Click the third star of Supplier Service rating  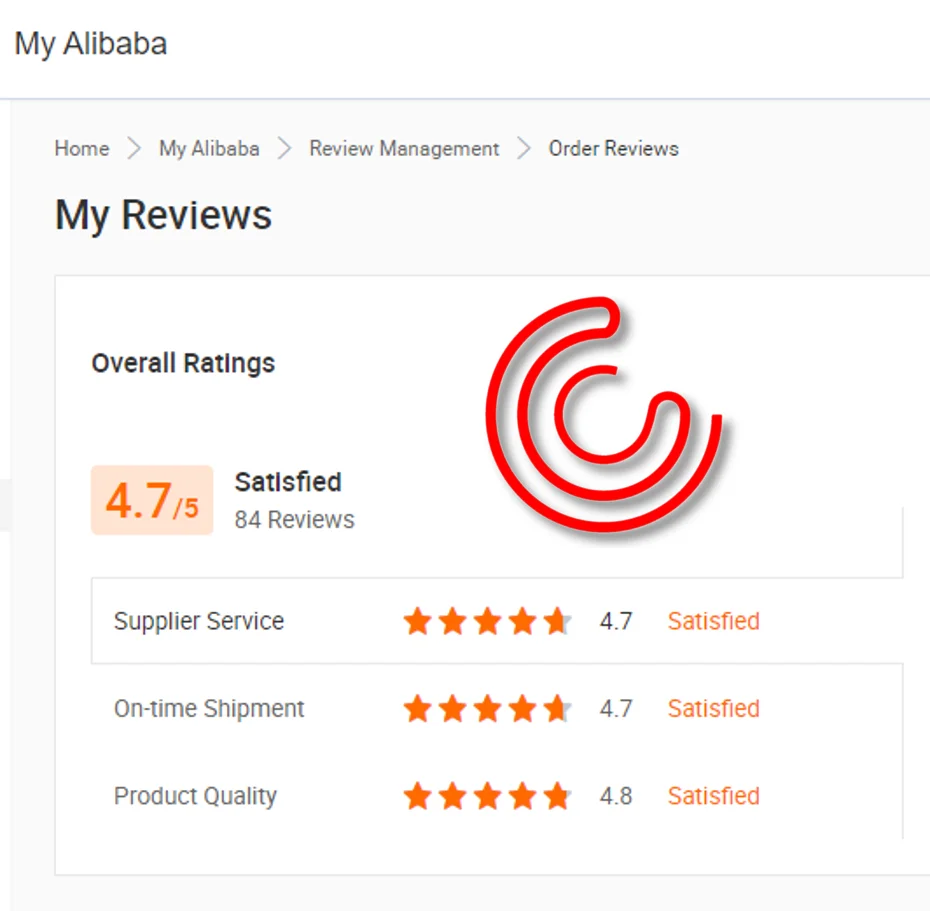487,621
